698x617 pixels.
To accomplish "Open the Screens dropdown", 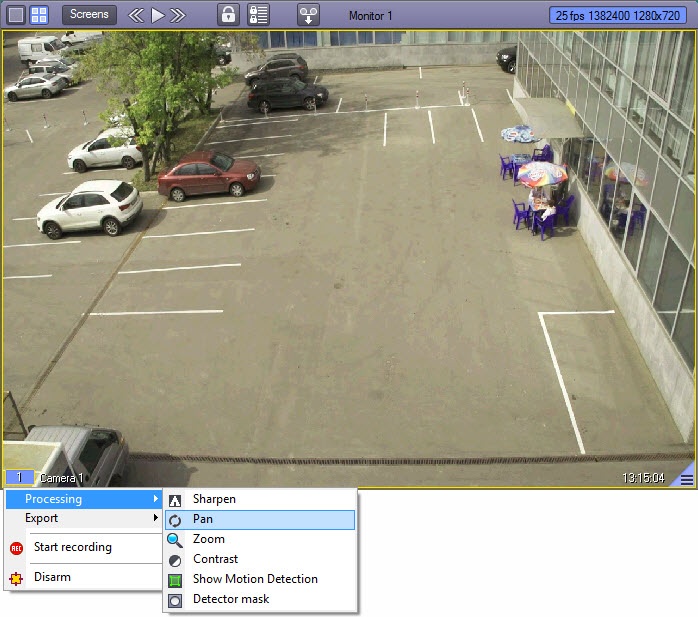I will tap(89, 15).
